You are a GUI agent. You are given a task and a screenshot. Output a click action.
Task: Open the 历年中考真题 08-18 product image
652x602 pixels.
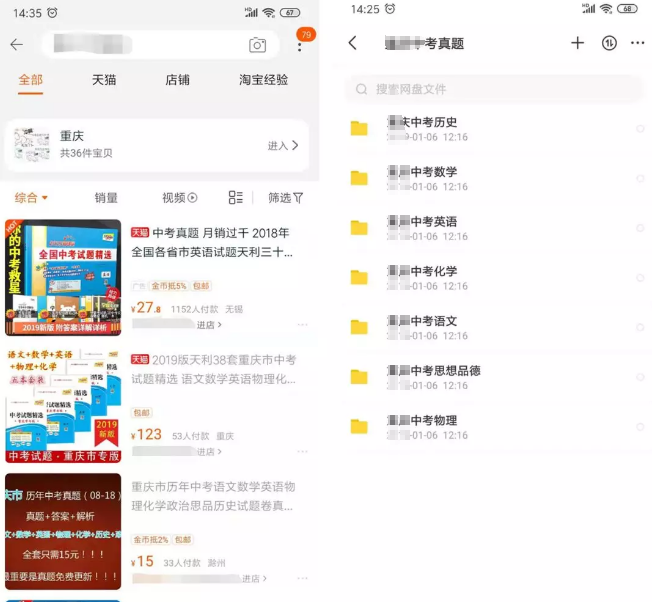tap(63, 531)
